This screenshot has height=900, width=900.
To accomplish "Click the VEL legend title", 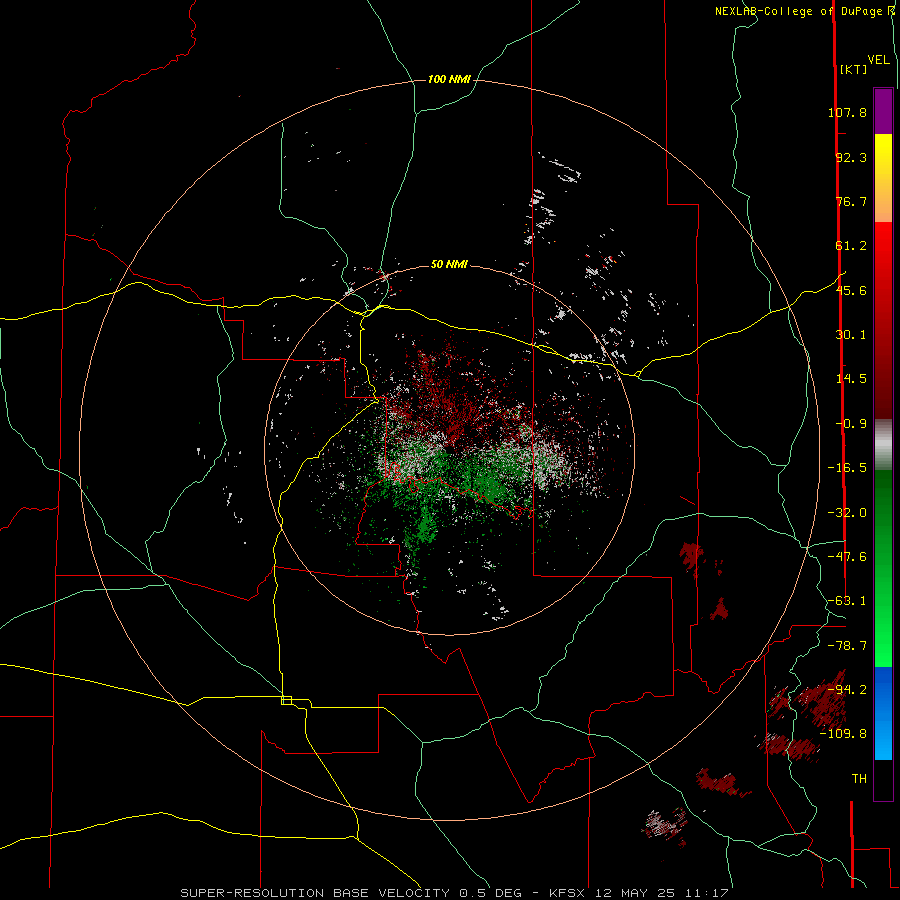I will point(878,60).
